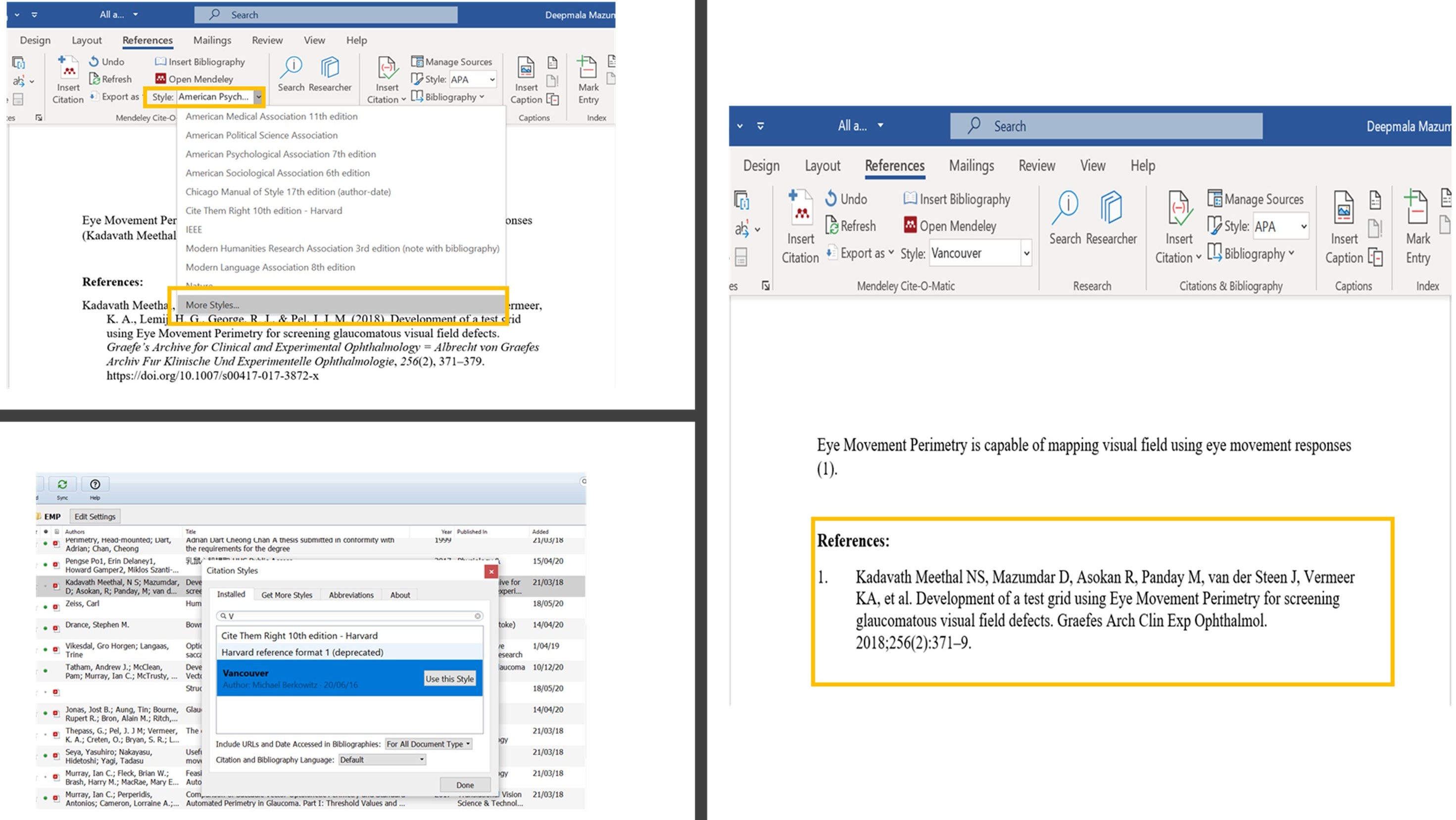This screenshot has width=1456, height=820.
Task: Click the Citation Styles search field
Action: [x=350, y=616]
